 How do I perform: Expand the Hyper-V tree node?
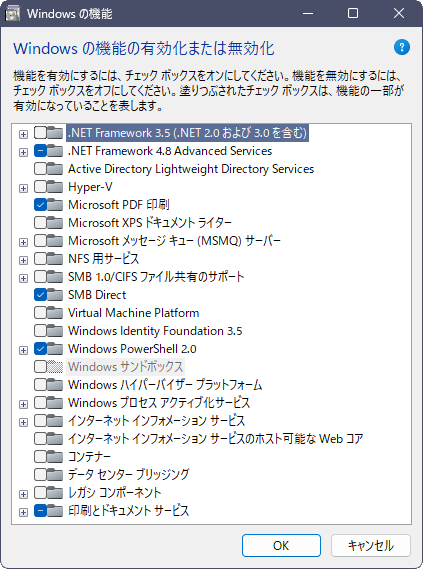click(24, 188)
